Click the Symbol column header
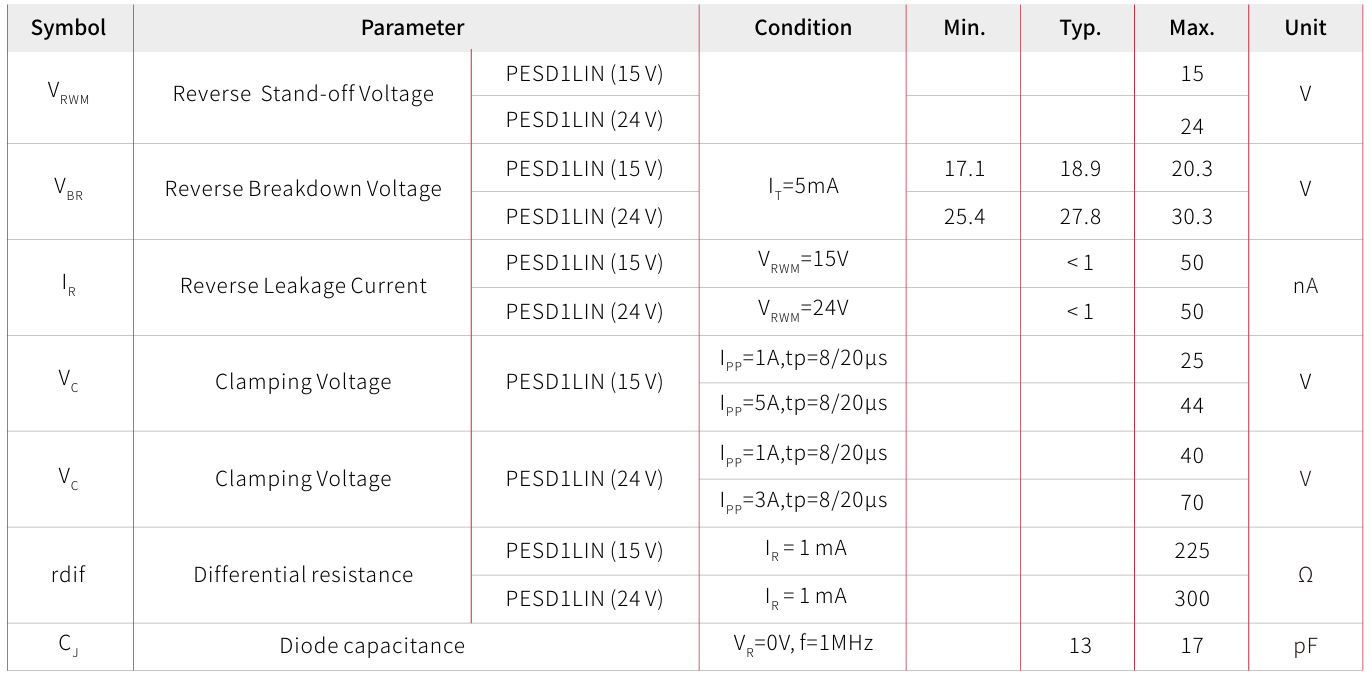Image resolution: width=1372 pixels, height=680 pixels. pyautogui.click(x=68, y=28)
